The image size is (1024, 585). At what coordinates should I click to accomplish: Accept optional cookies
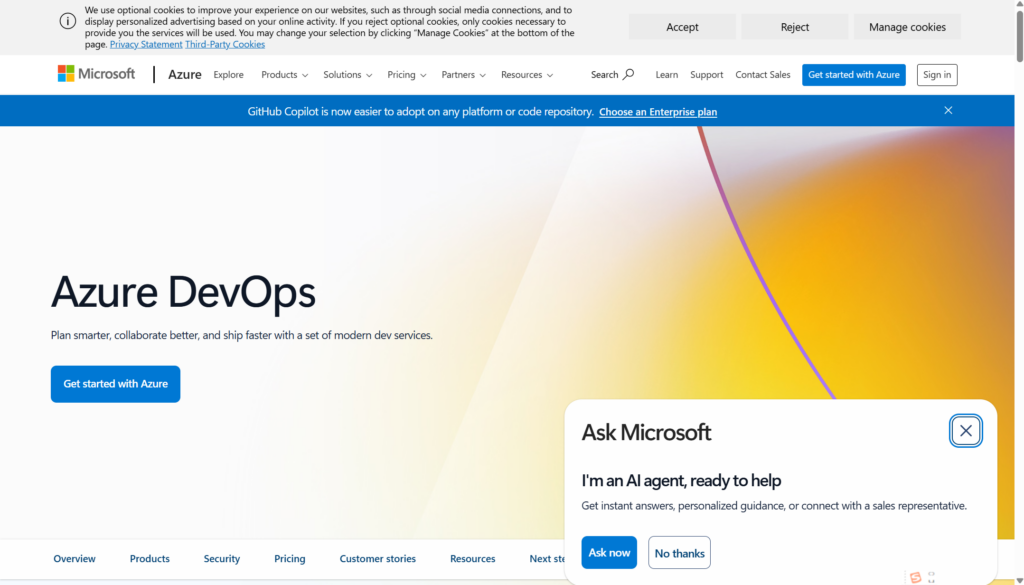click(x=682, y=27)
